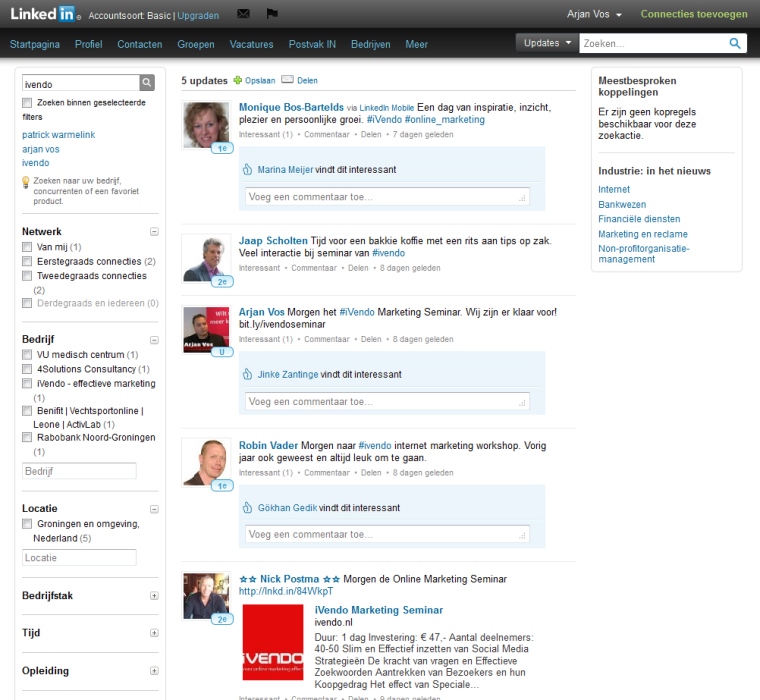Click 'Financiële diensten' industry link
Image resolution: width=760 pixels, height=700 pixels.
639,219
